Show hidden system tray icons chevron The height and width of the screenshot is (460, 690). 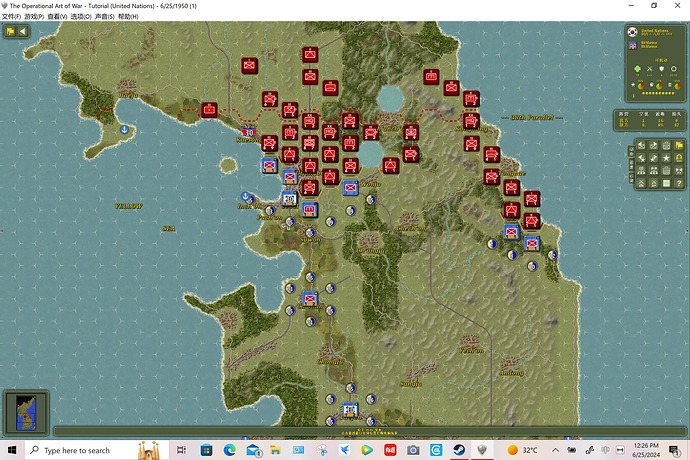pos(555,450)
